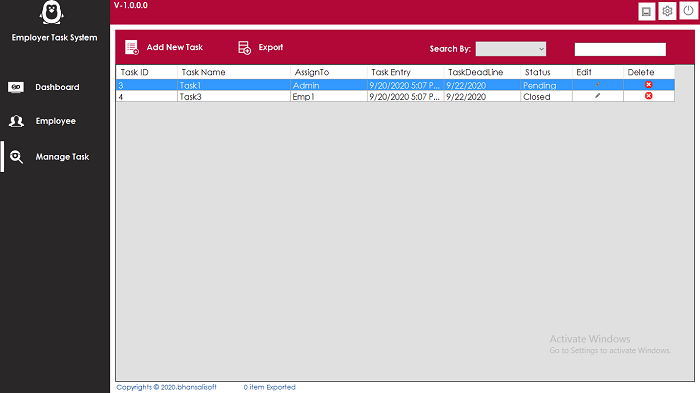Export the task list
This screenshot has width=700, height=393.
tap(271, 47)
